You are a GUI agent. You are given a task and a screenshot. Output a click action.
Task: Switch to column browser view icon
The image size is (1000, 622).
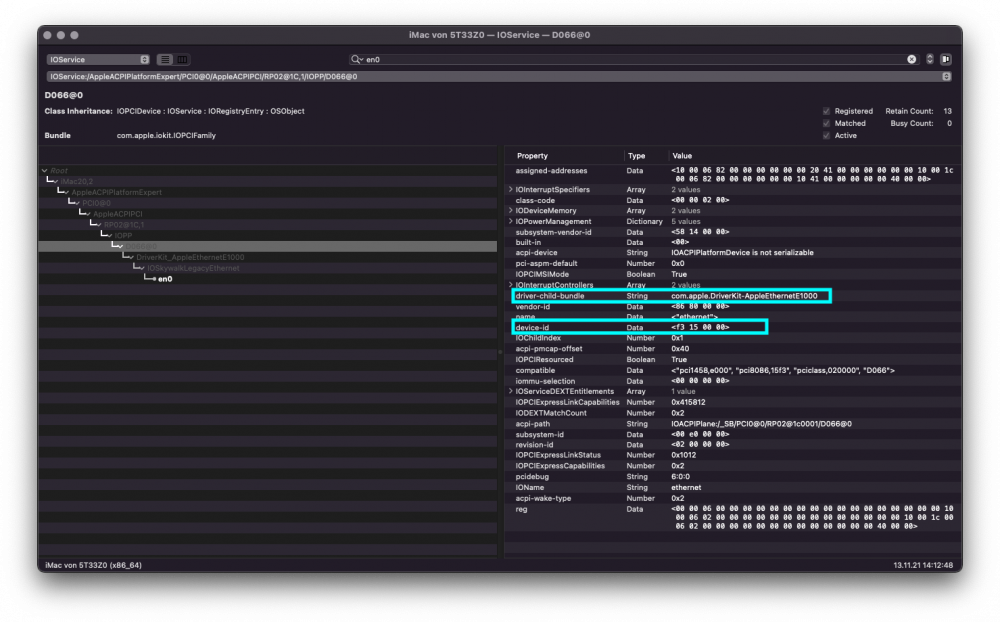pyautogui.click(x=182, y=59)
